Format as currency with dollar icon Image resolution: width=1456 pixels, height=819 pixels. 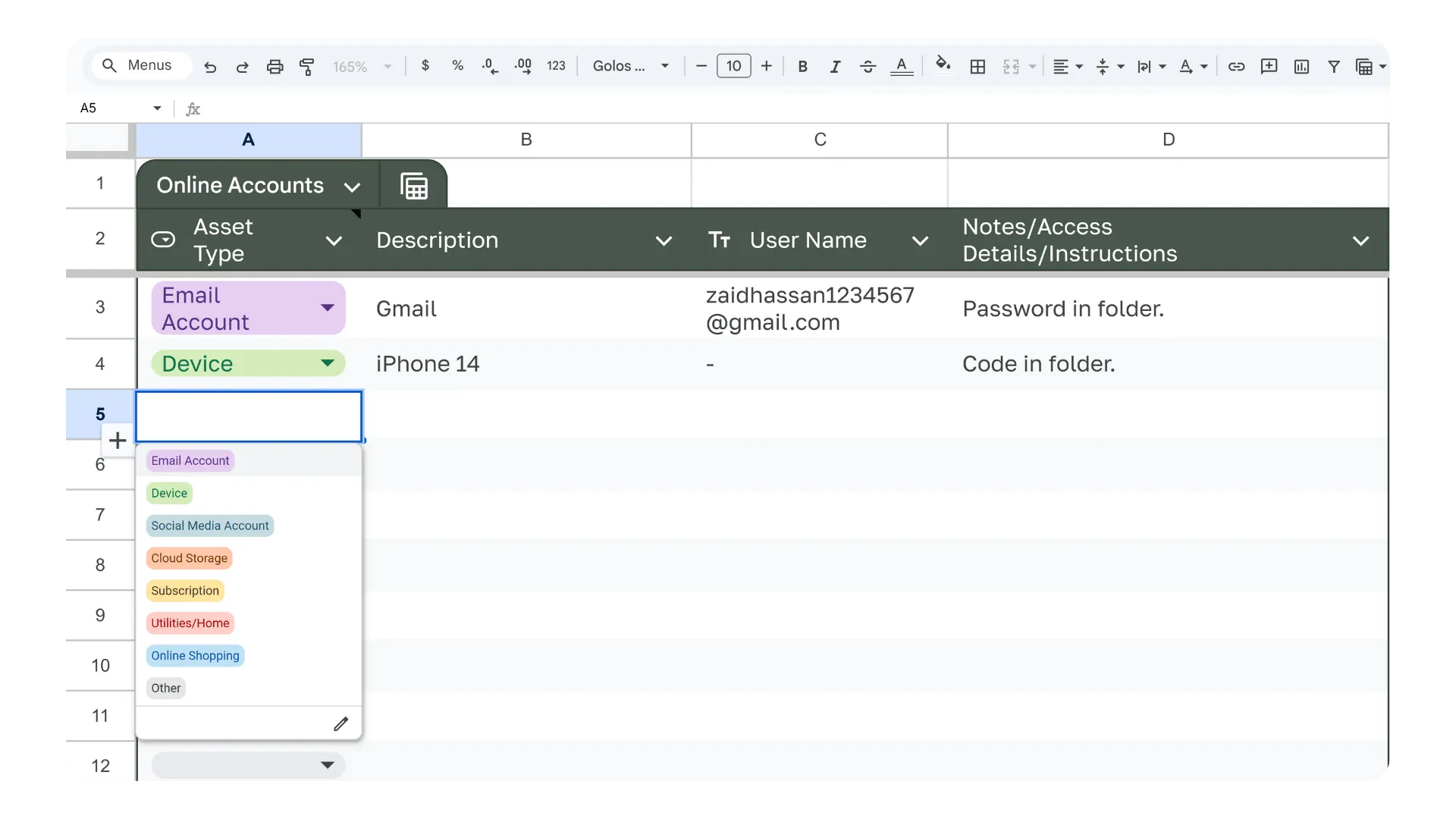click(x=425, y=66)
